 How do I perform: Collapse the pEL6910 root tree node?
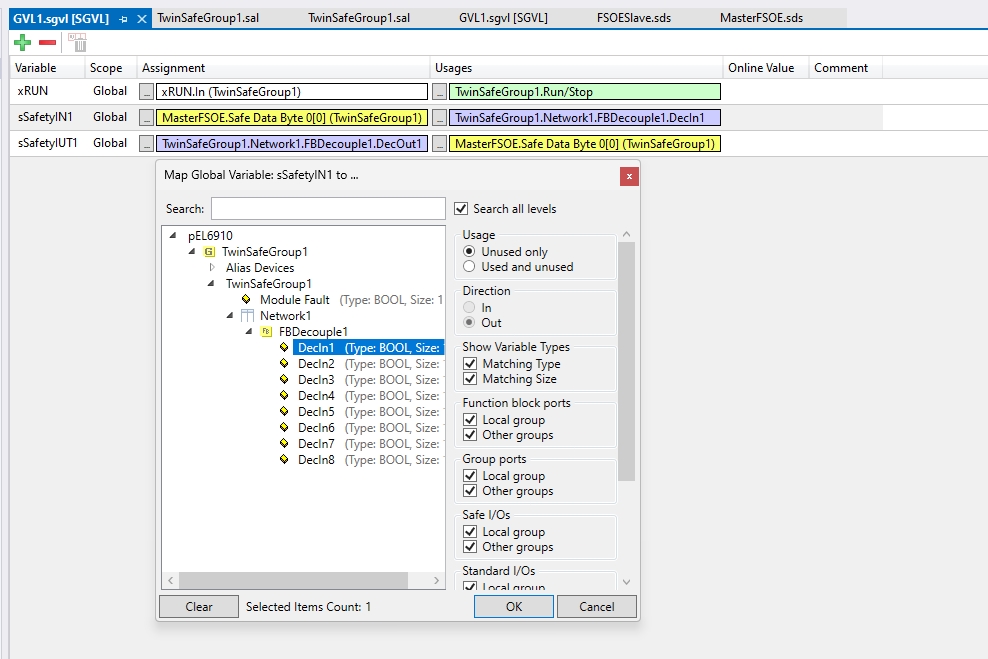174,236
